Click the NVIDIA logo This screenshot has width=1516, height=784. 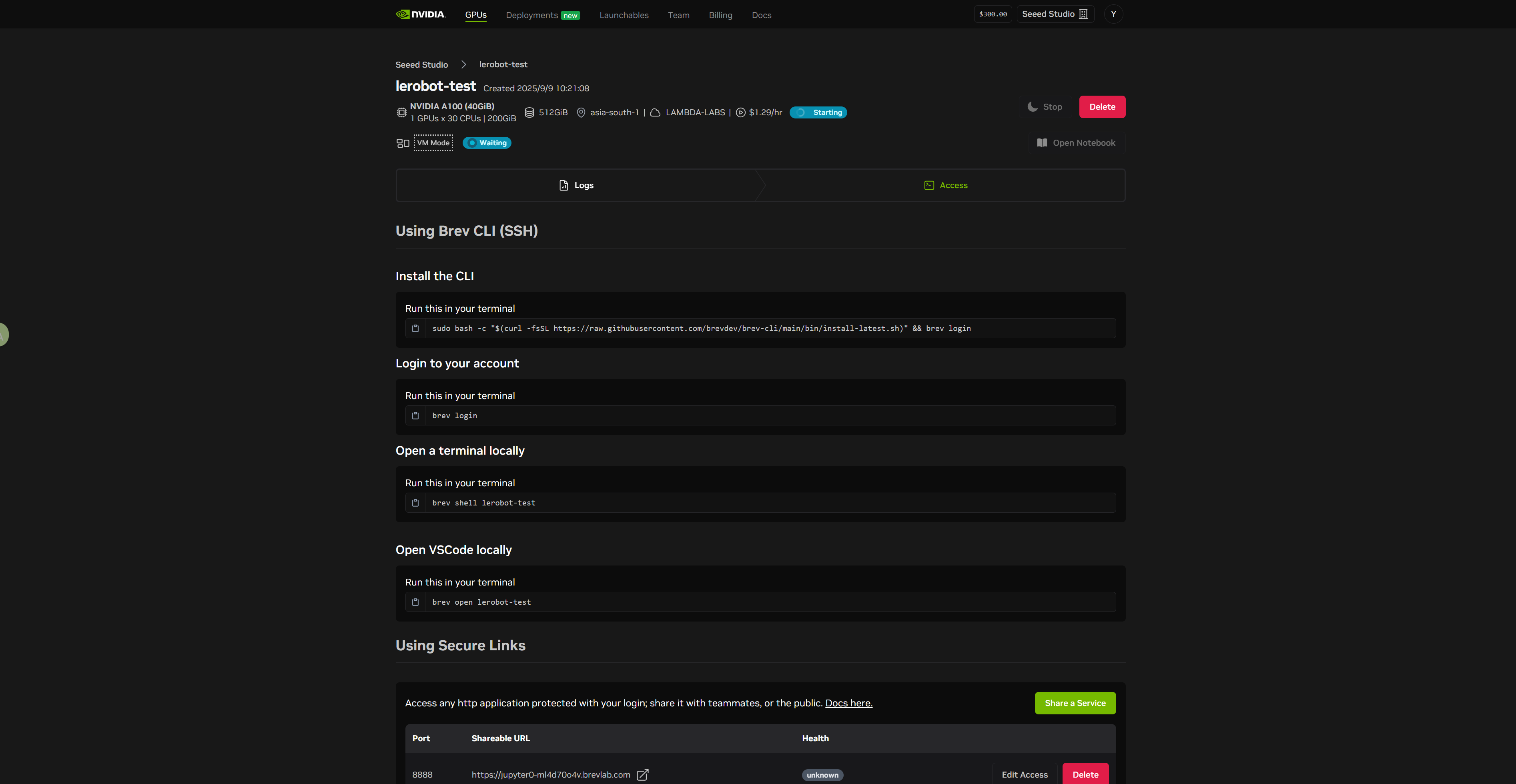coord(420,14)
